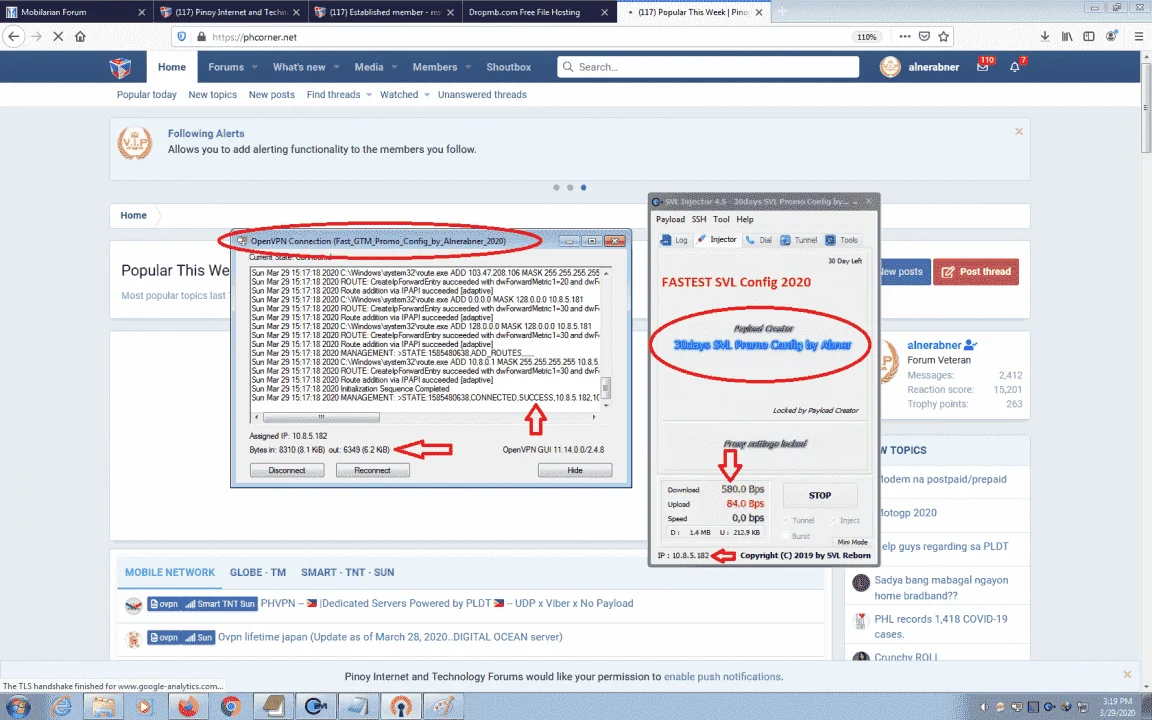Launch Internet Explorer from taskbar
This screenshot has width=1152, height=720.
(61, 707)
